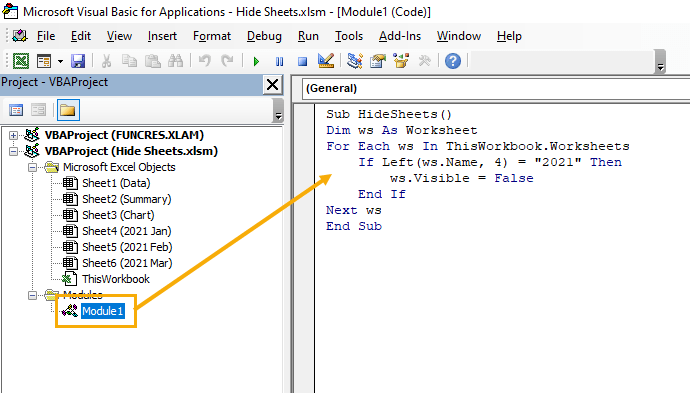Toggle Design Mode icon

pyautogui.click(x=326, y=61)
